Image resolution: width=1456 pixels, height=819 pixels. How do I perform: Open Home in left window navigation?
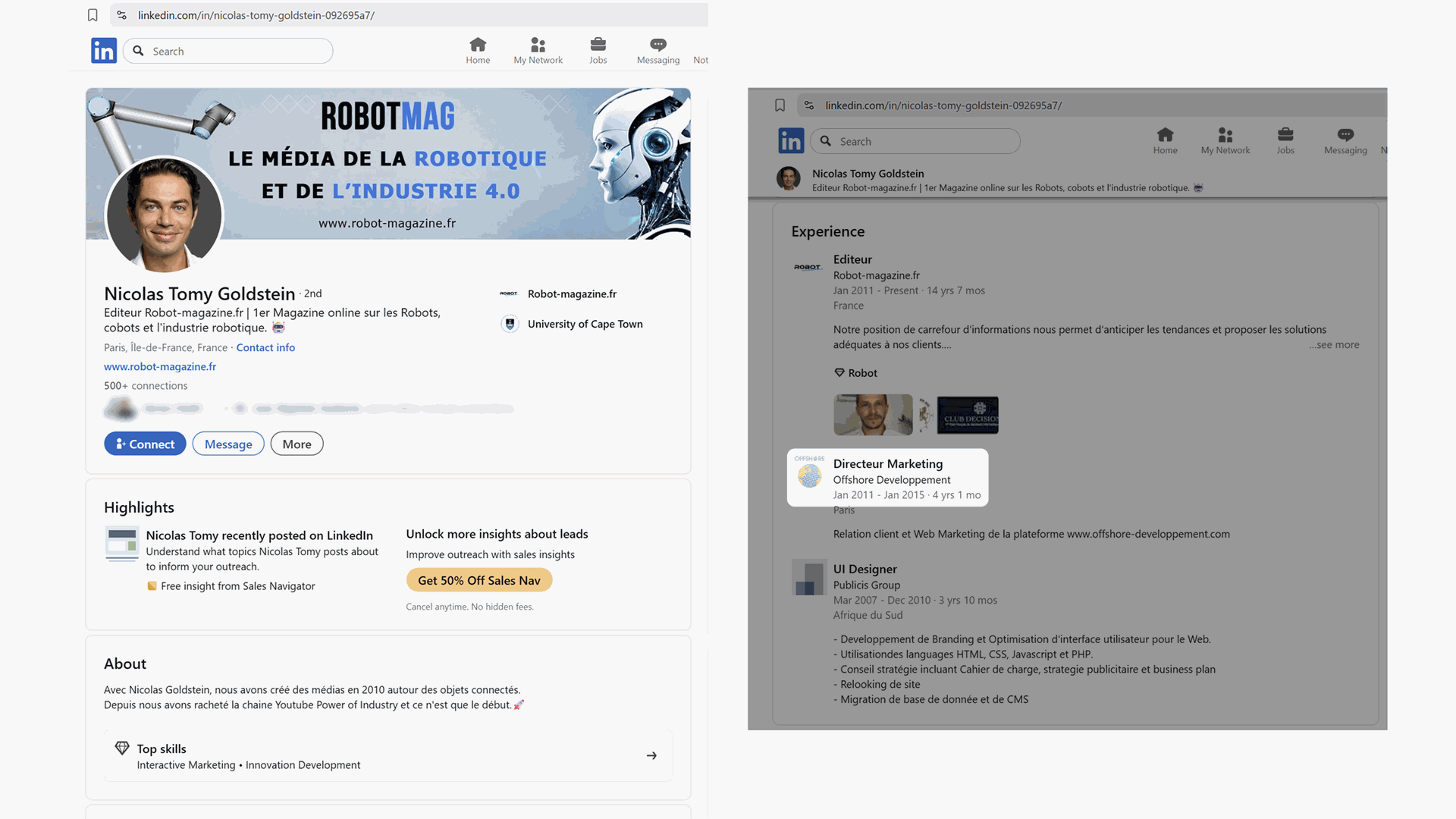coord(478,51)
